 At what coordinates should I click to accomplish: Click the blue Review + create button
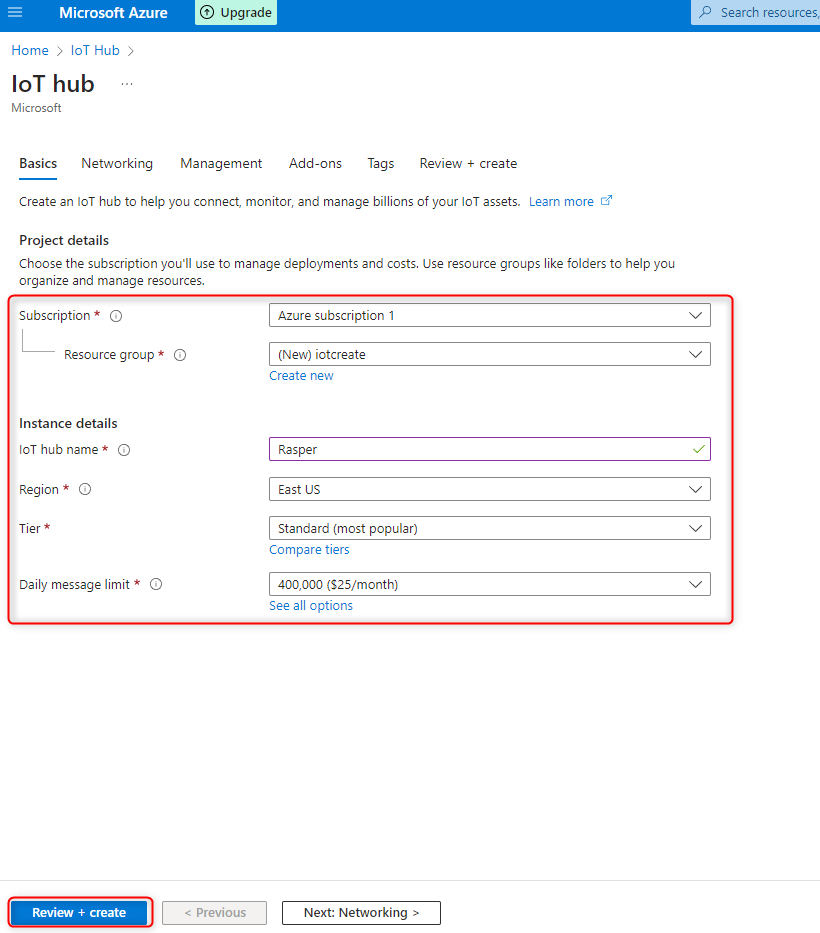coord(79,913)
